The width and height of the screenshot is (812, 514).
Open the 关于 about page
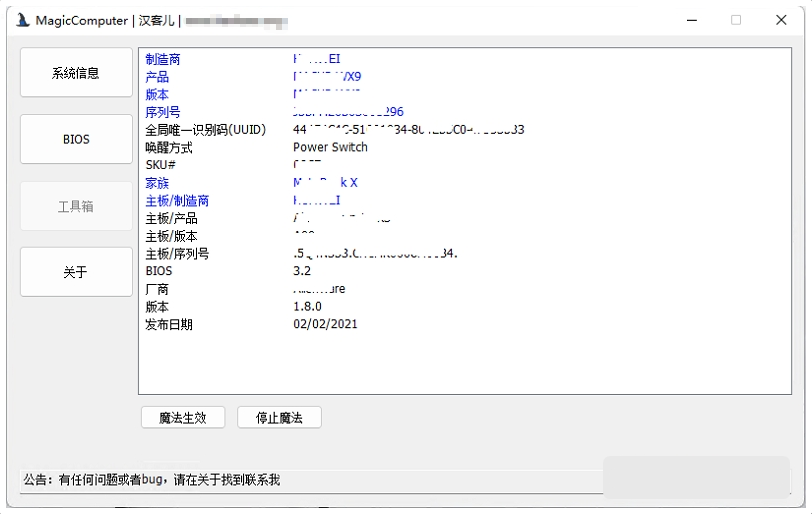coord(76,272)
